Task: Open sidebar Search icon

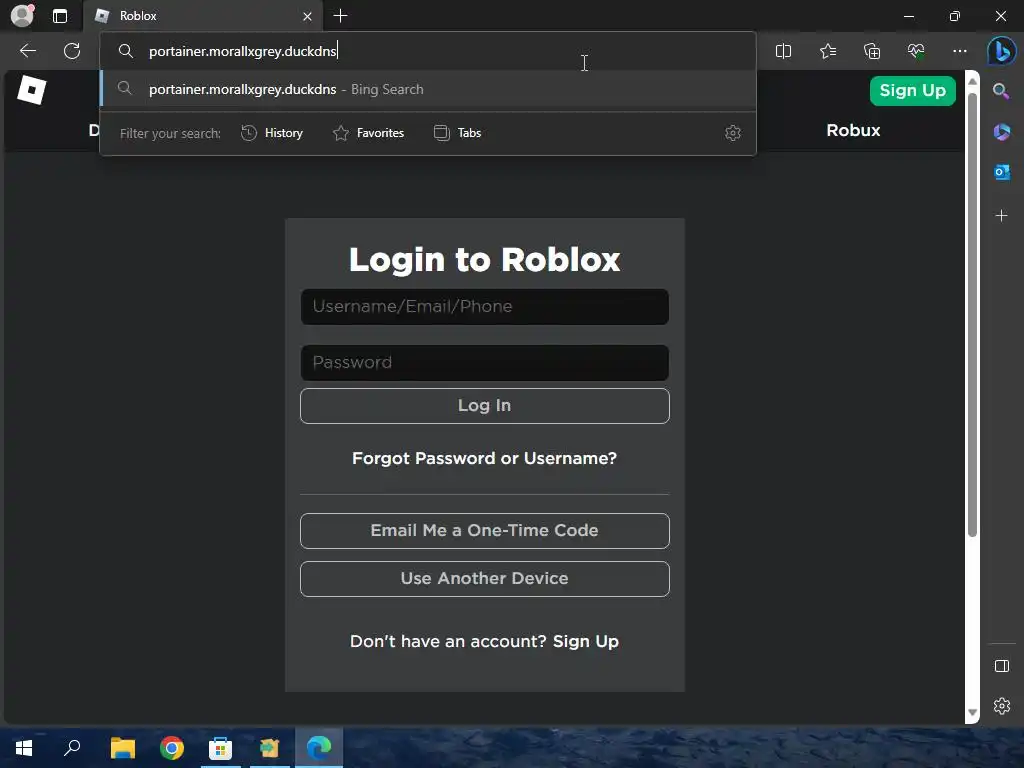Action: click(x=1001, y=91)
